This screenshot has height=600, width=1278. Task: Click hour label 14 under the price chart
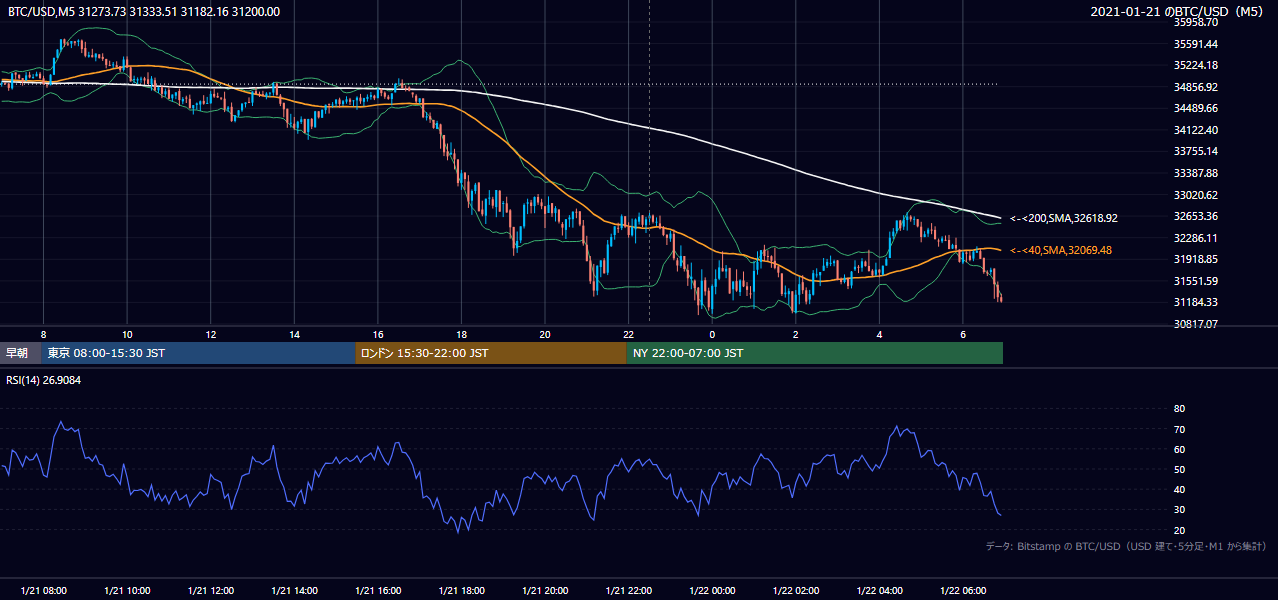pos(294,334)
